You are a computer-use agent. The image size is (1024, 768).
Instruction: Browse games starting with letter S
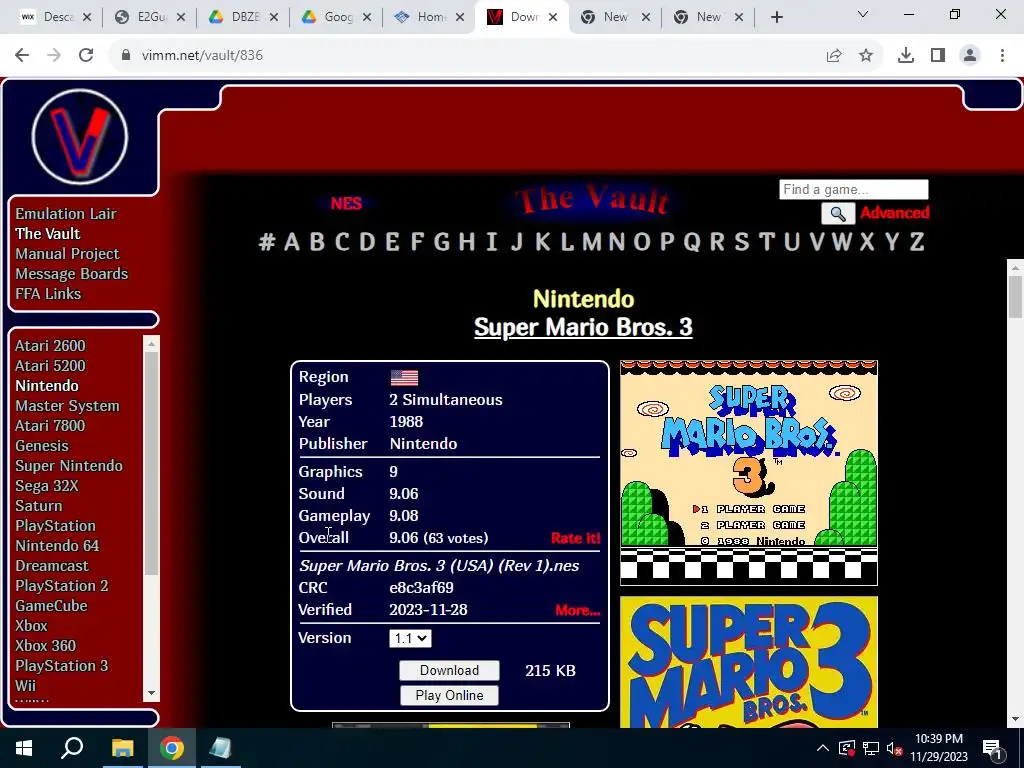coord(741,242)
